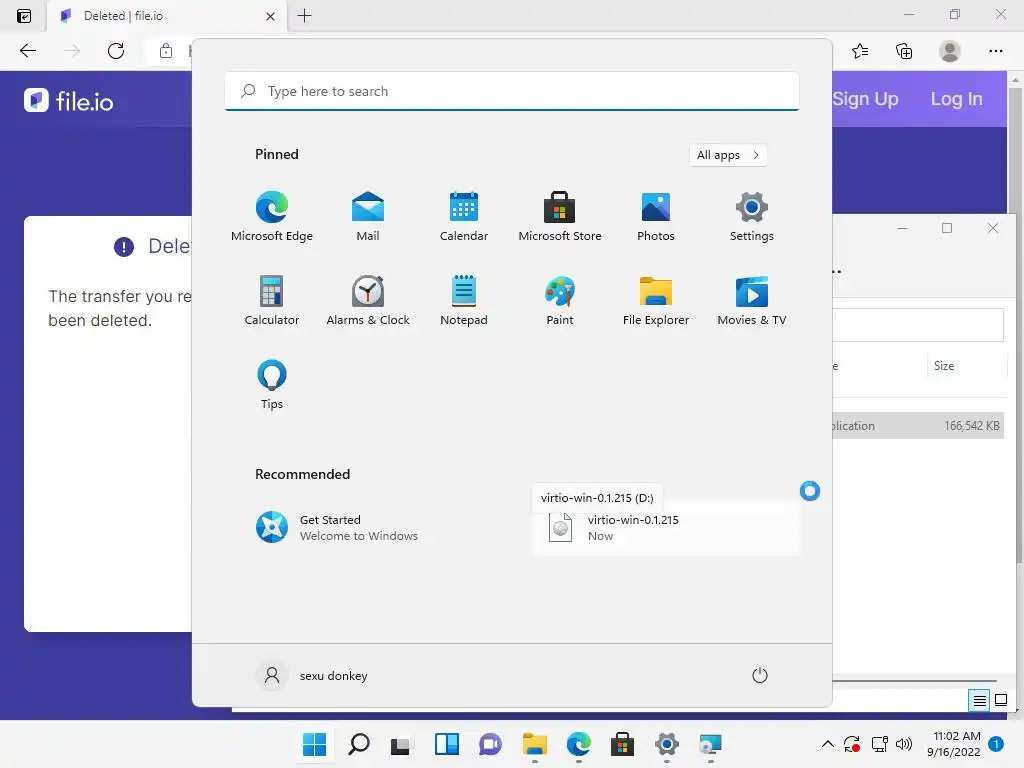Image resolution: width=1024 pixels, height=768 pixels.
Task: Open Edge Settings and more menu
Action: pyautogui.click(x=995, y=50)
